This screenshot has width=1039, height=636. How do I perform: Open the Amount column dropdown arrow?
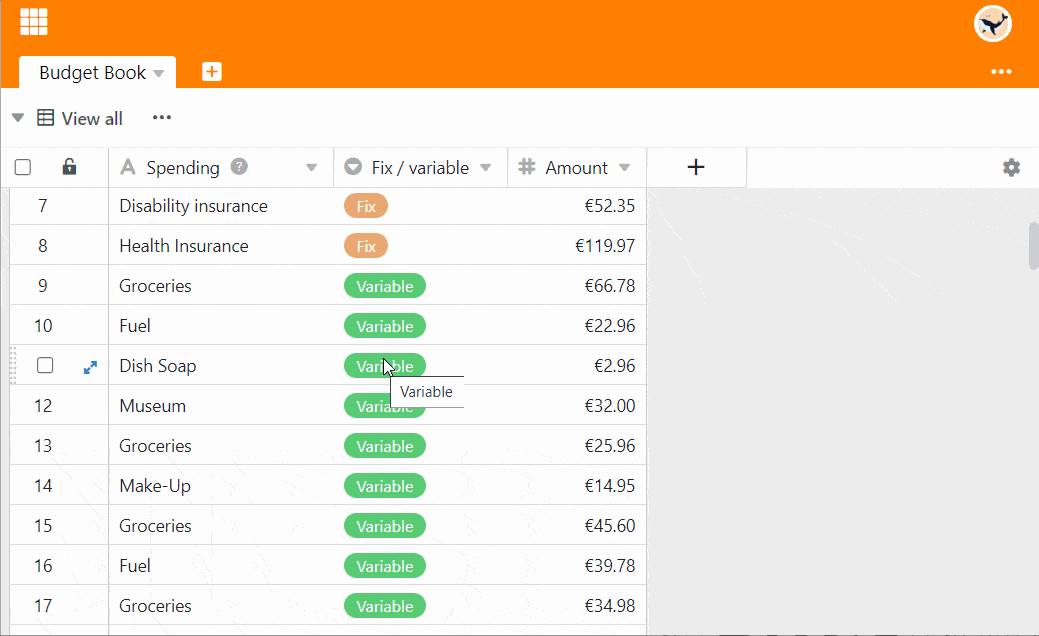click(625, 168)
